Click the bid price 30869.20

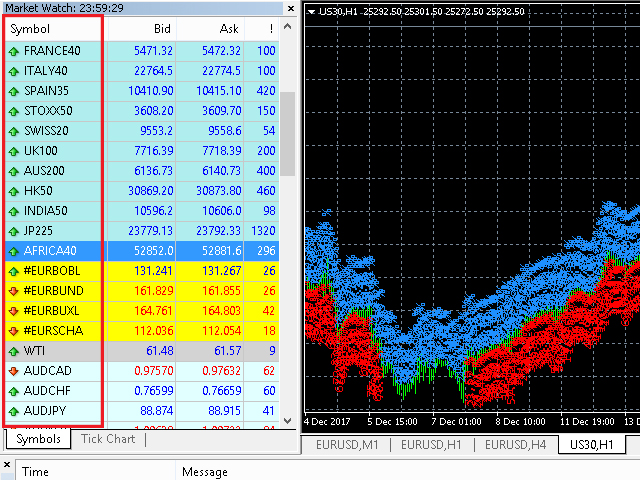[x=151, y=191]
